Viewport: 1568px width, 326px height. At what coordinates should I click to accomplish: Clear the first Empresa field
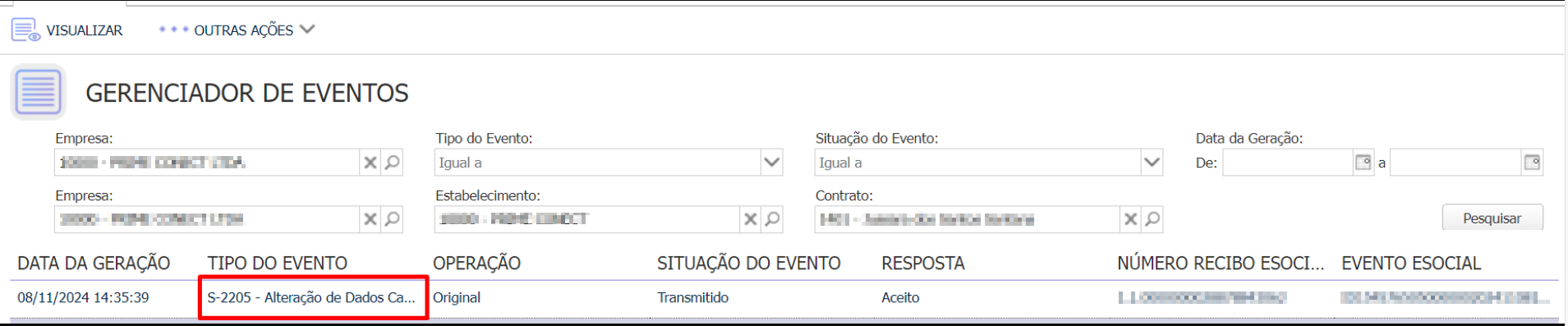(x=370, y=163)
